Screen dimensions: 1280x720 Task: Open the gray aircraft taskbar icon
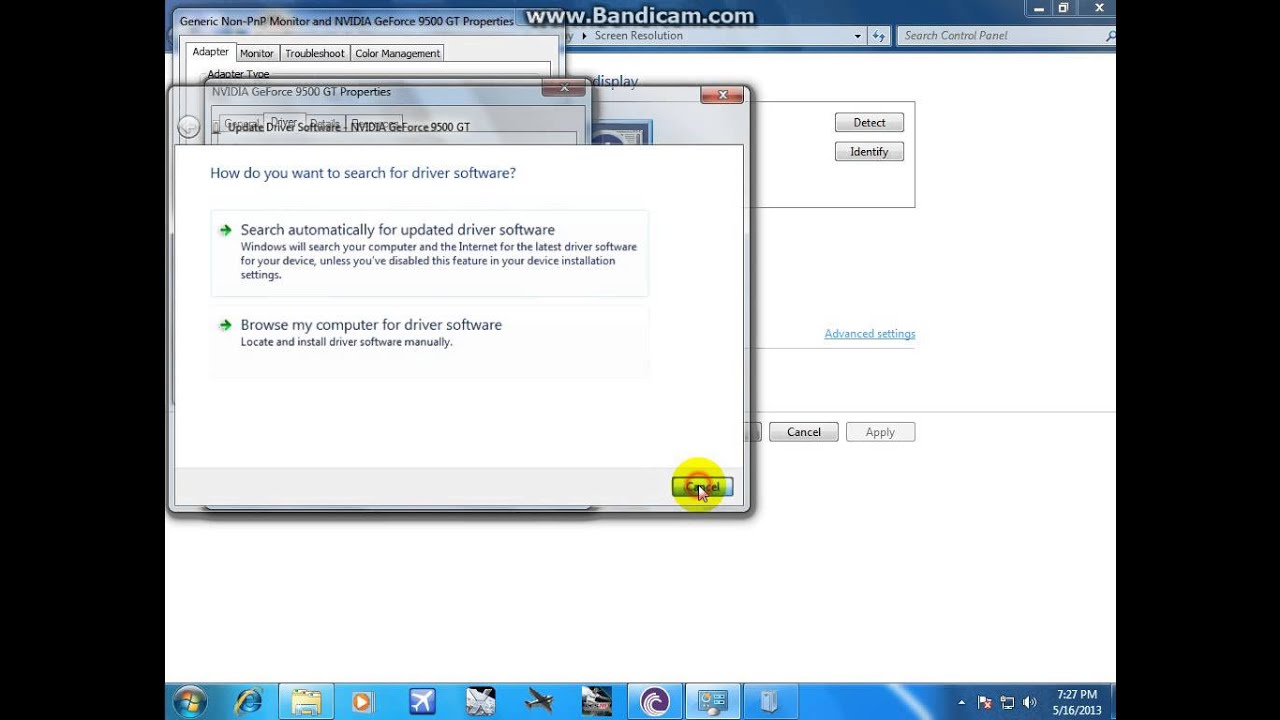coord(539,701)
